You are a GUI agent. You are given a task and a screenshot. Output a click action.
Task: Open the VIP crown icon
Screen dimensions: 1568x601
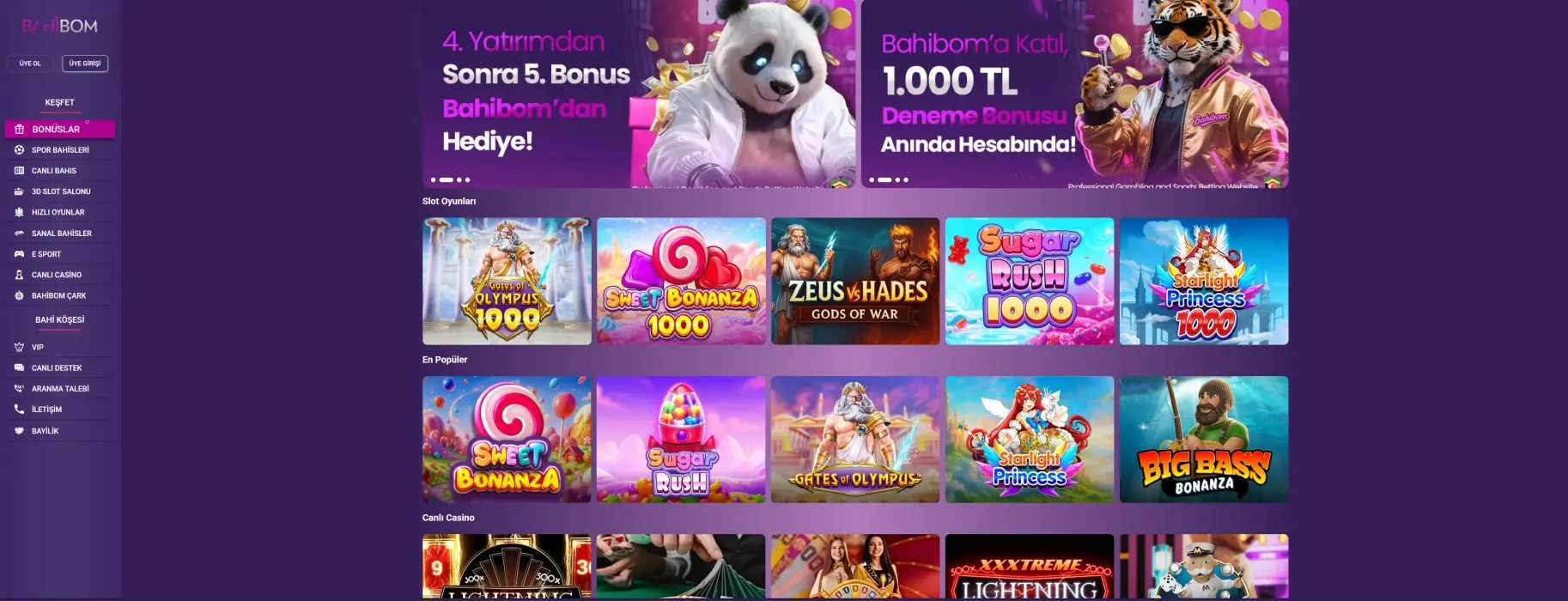coord(19,347)
